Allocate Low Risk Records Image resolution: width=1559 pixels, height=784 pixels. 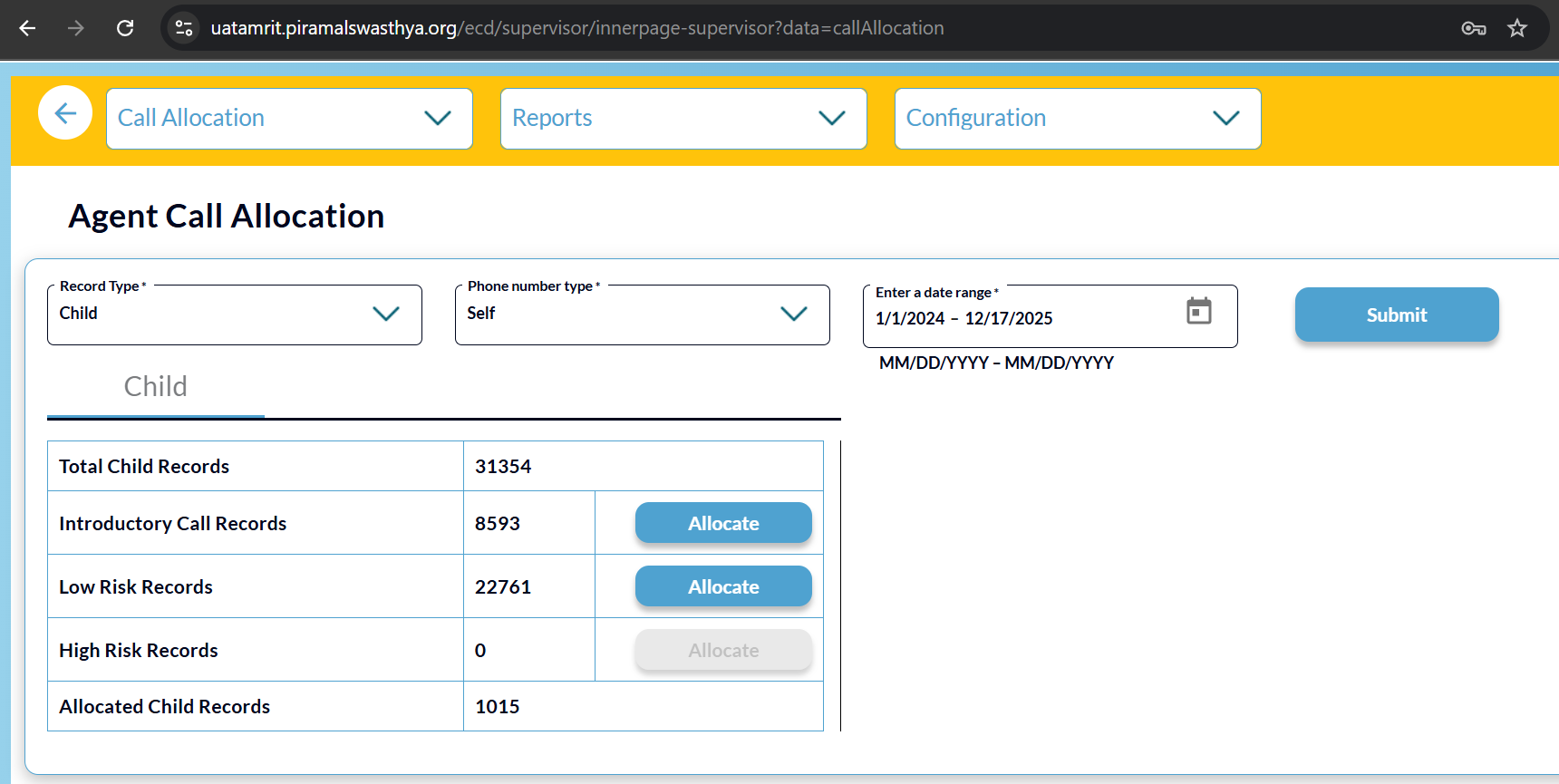pos(723,586)
